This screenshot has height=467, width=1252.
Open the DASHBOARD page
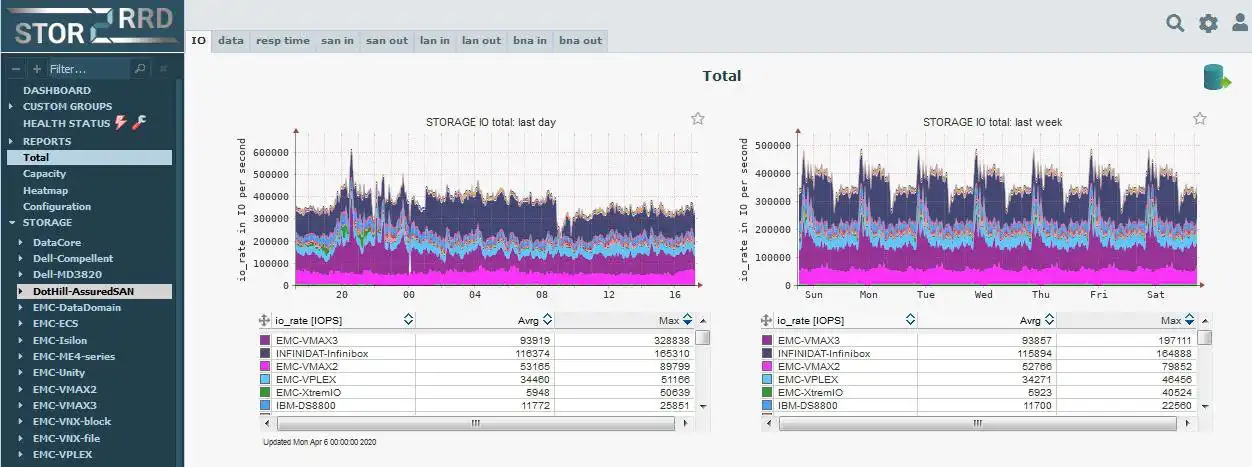point(57,90)
